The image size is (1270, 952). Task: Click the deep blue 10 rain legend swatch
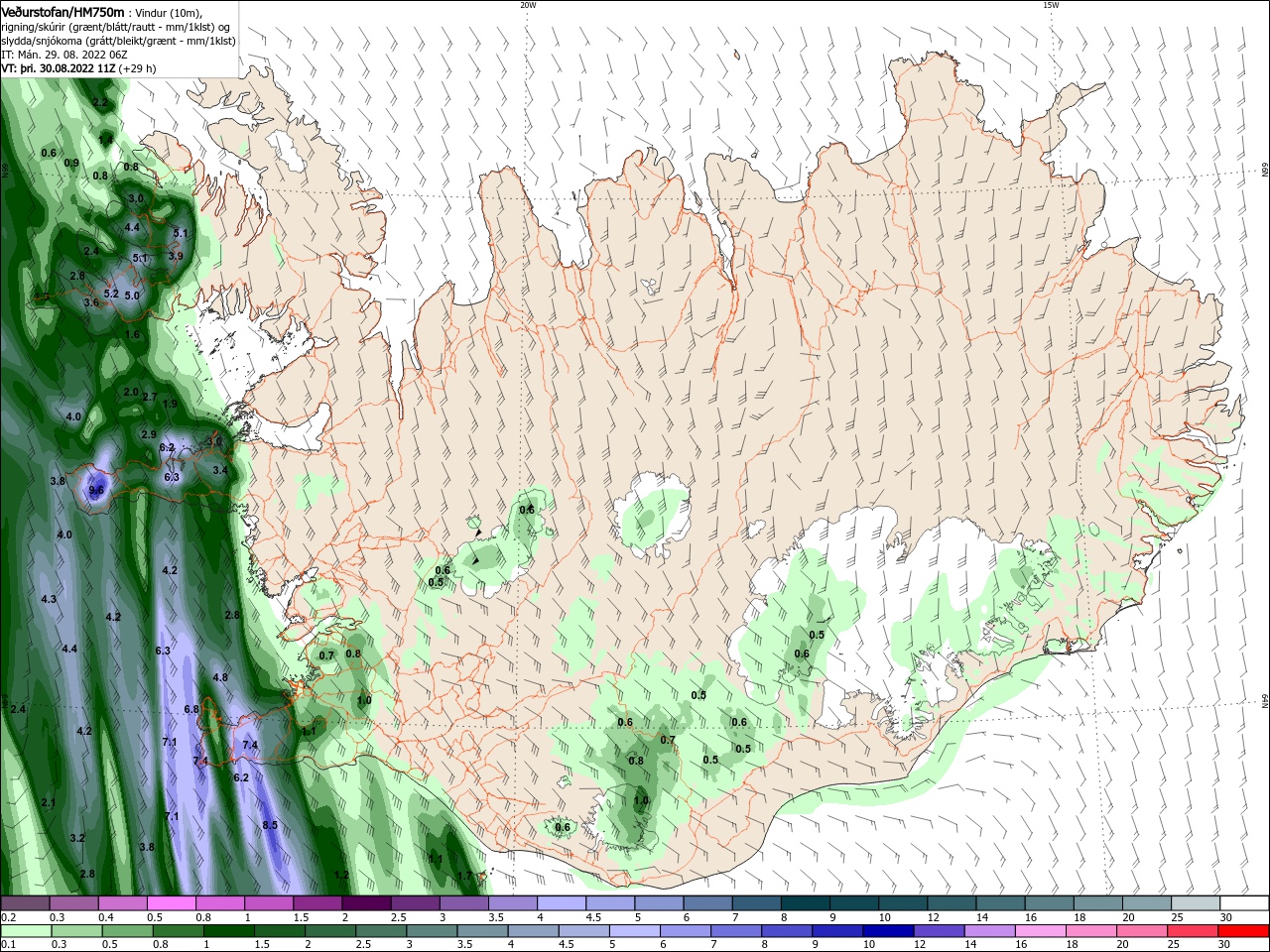tap(888, 931)
